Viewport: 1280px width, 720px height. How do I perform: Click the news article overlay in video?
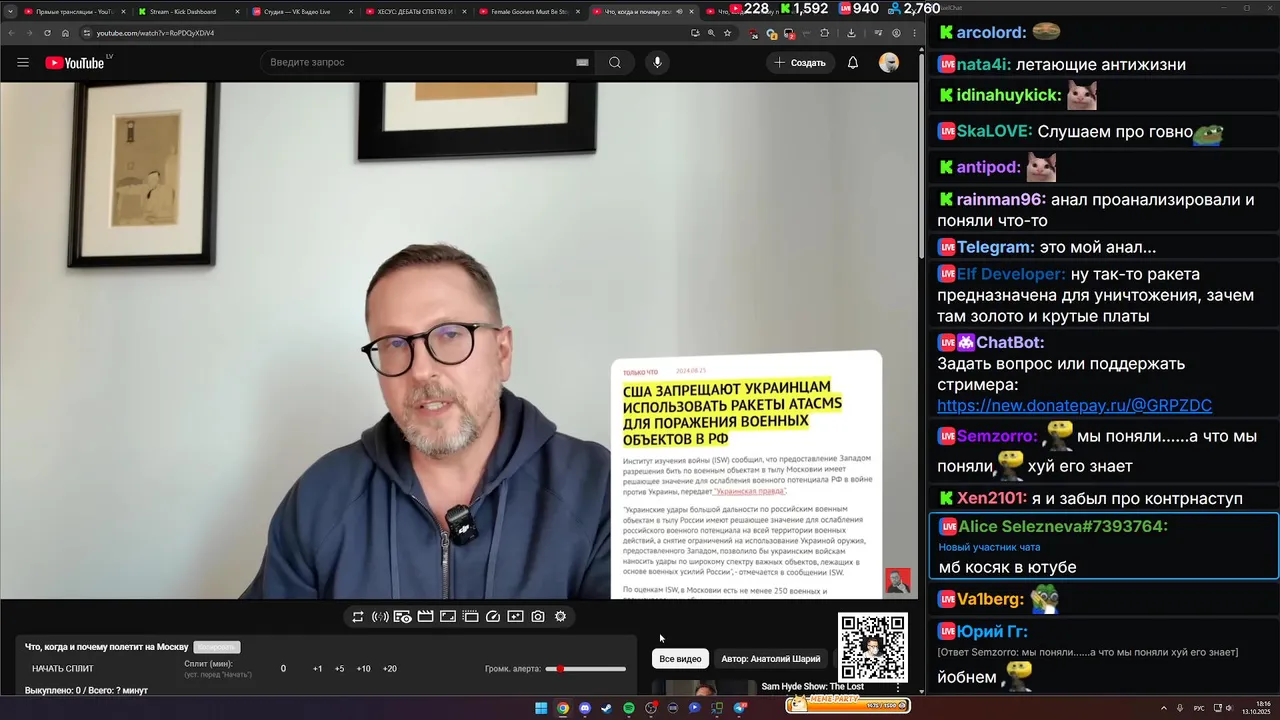tap(746, 475)
